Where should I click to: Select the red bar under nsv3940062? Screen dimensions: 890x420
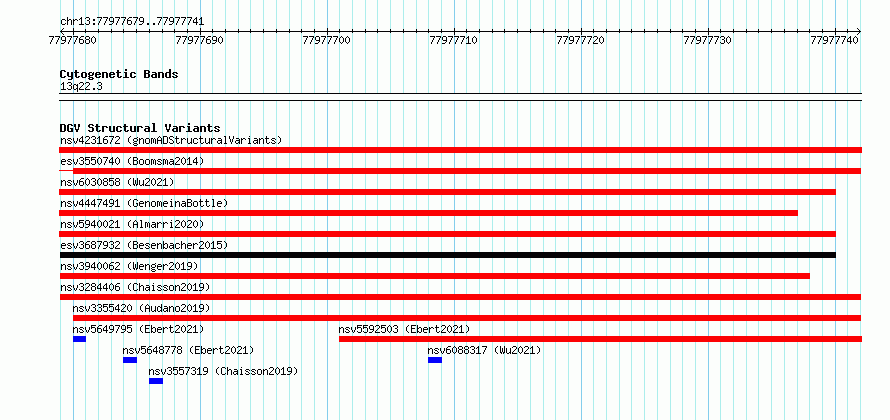coord(435,276)
